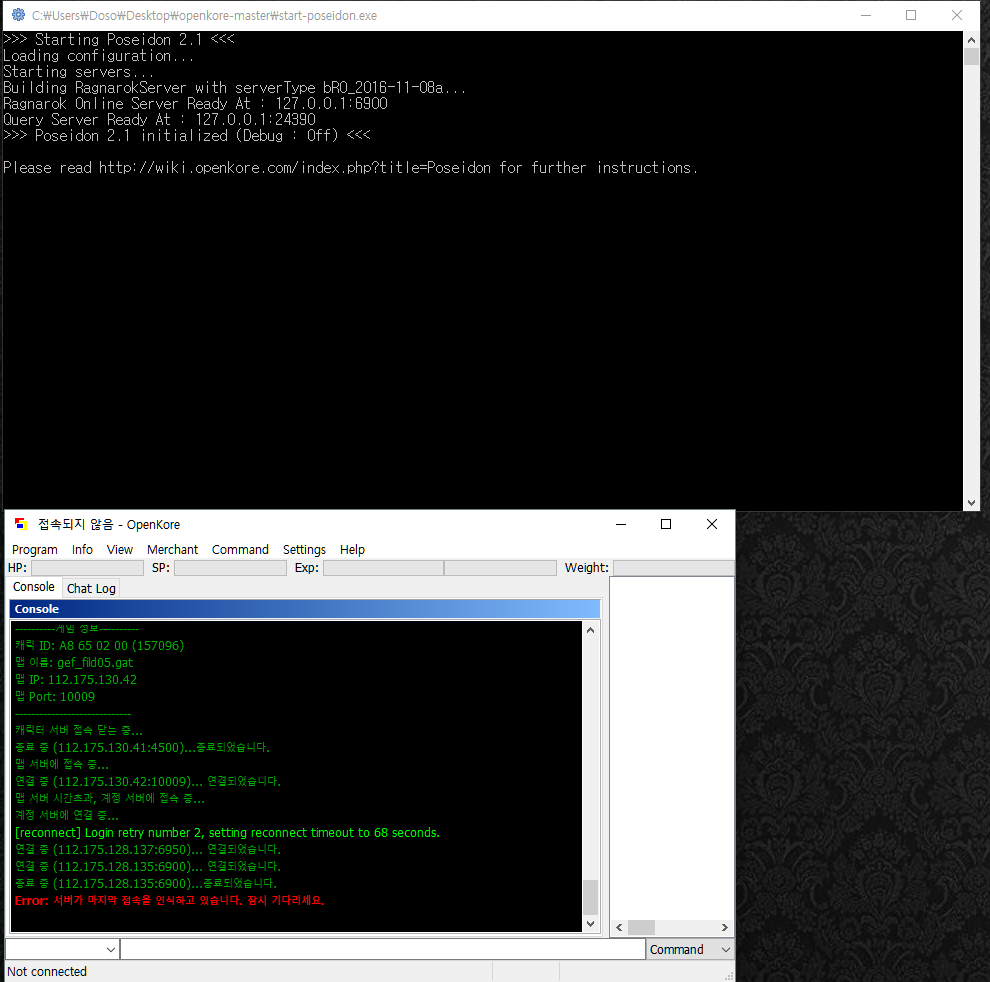
Task: Click the OpenKore console scrollbar thumb
Action: [x=590, y=897]
